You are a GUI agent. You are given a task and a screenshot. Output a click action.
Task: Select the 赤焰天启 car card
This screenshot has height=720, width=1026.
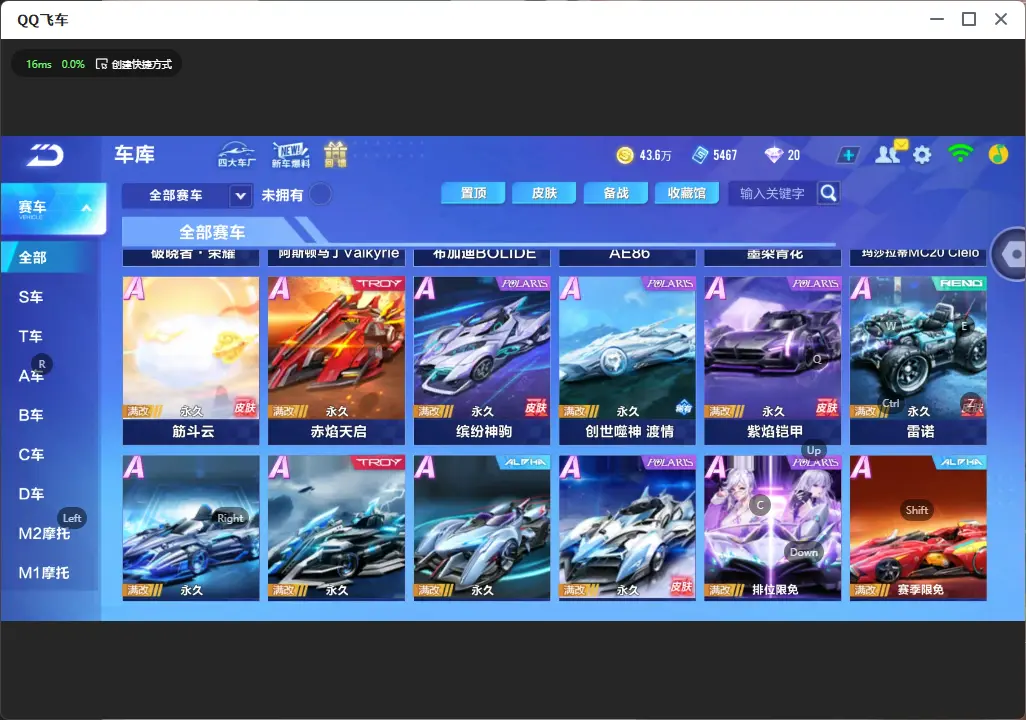[x=336, y=361]
